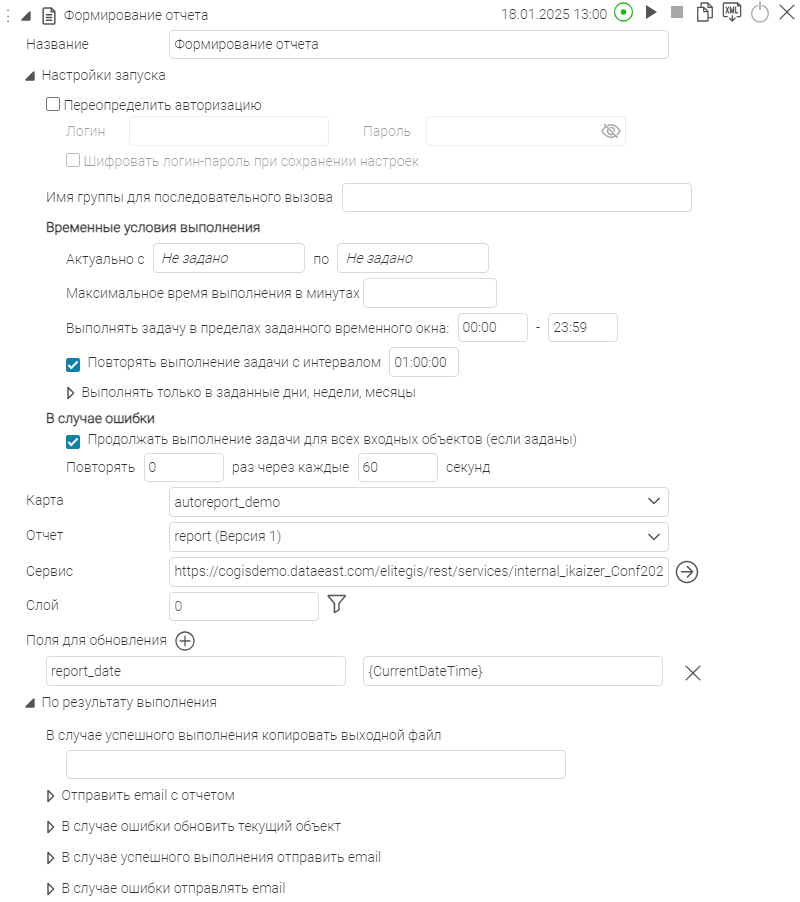Screen dimensions: 800x902
Task: Click the power on/off icon
Action: click(x=759, y=13)
